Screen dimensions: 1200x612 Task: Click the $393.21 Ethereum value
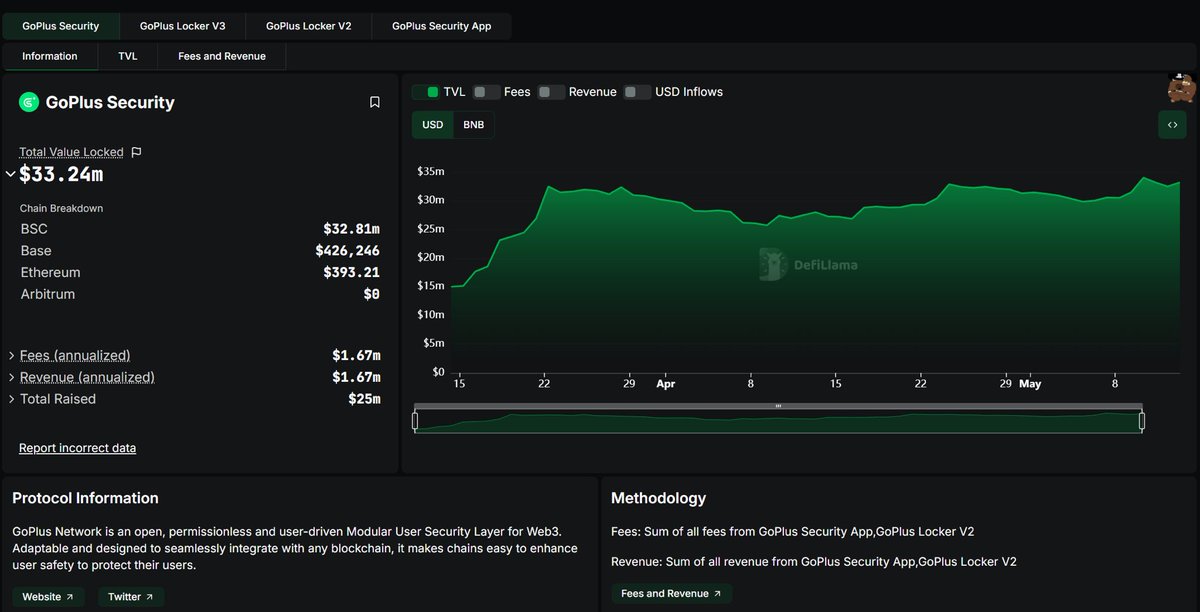pos(351,273)
